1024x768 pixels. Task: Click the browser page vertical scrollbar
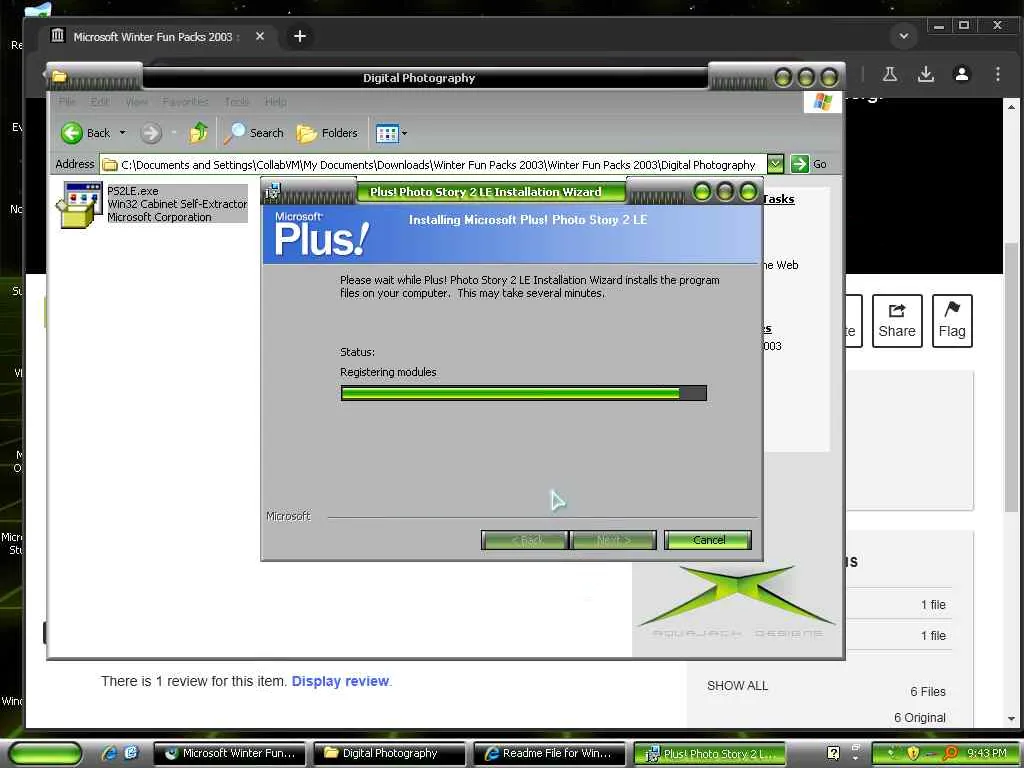(1011, 377)
